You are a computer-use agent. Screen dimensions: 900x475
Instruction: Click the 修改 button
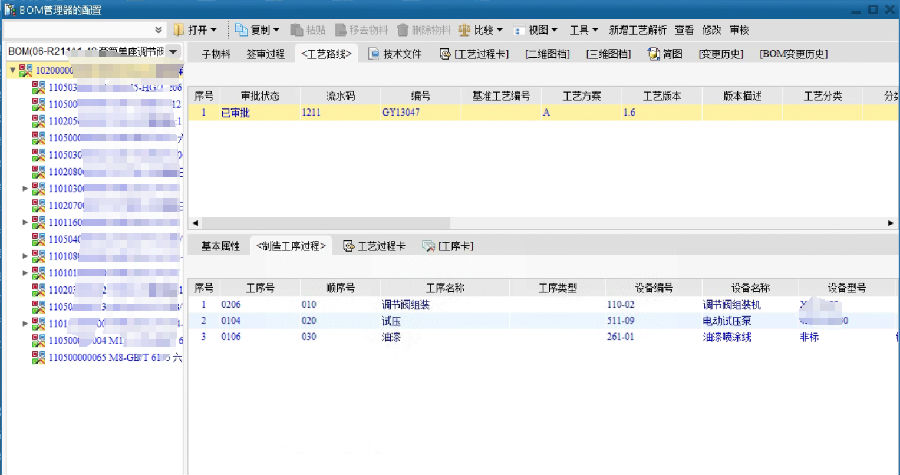coord(712,30)
